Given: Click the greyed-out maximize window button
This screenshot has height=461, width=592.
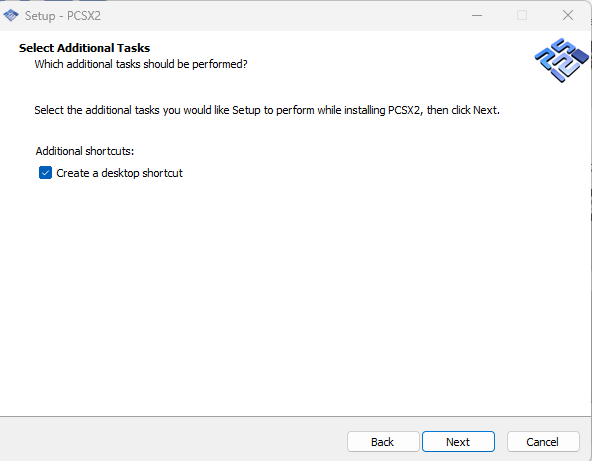Looking at the screenshot, I should pos(522,15).
